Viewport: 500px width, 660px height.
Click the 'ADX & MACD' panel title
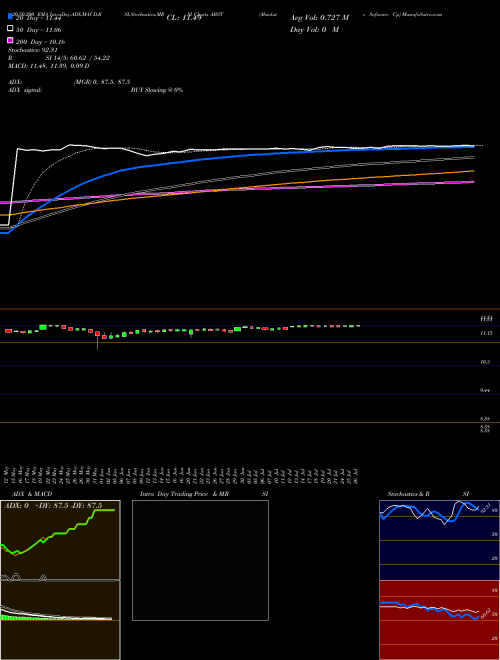tap(32, 494)
